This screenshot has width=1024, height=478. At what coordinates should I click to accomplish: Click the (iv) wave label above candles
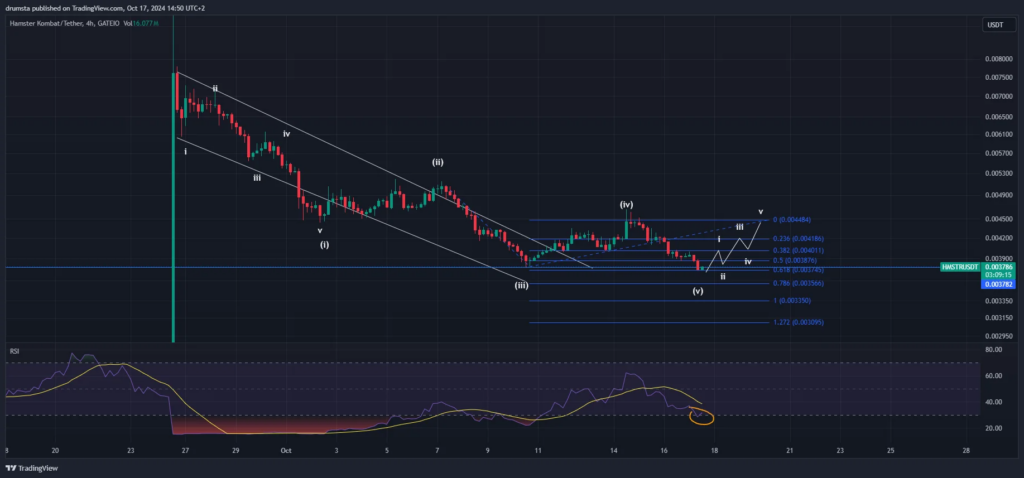pos(626,204)
